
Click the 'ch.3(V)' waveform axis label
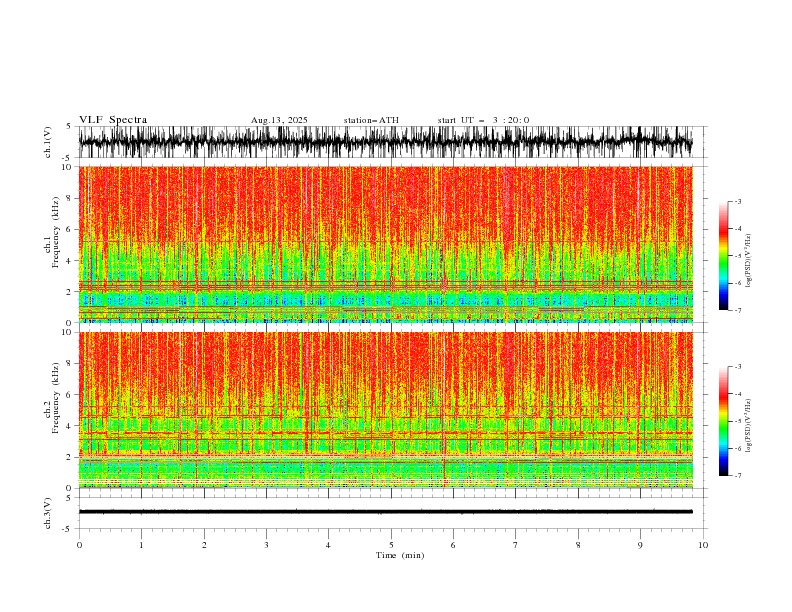(x=48, y=513)
